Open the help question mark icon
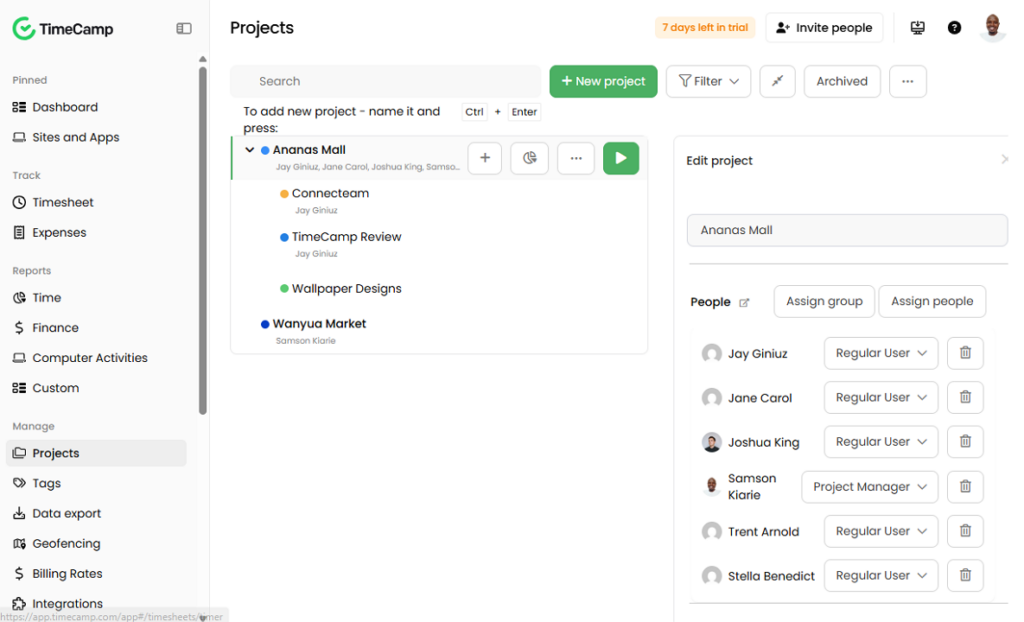This screenshot has height=622, width=1024. pyautogui.click(x=954, y=27)
